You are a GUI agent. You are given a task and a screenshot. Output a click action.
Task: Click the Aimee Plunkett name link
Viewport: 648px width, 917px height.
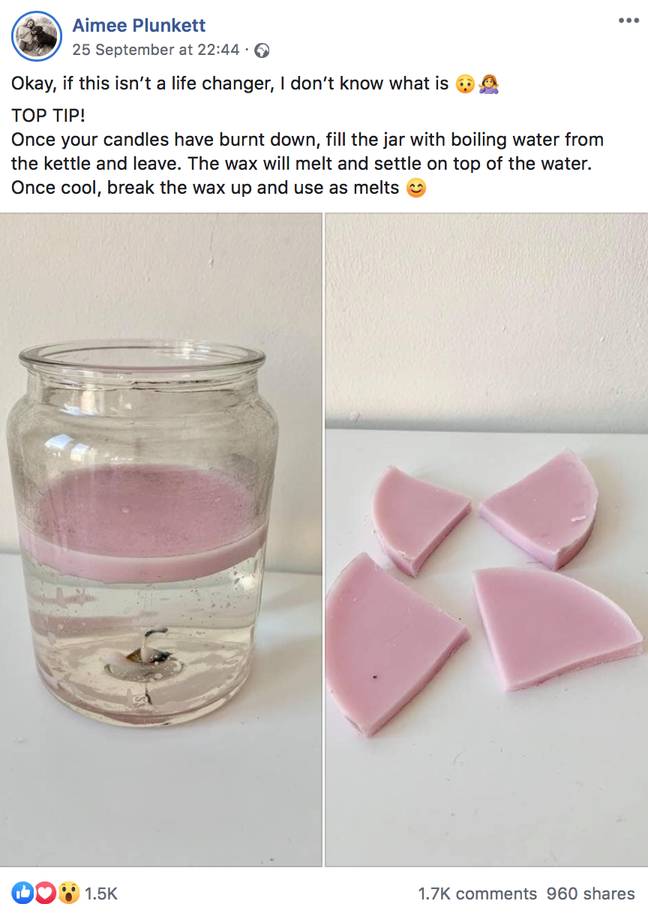(x=139, y=25)
